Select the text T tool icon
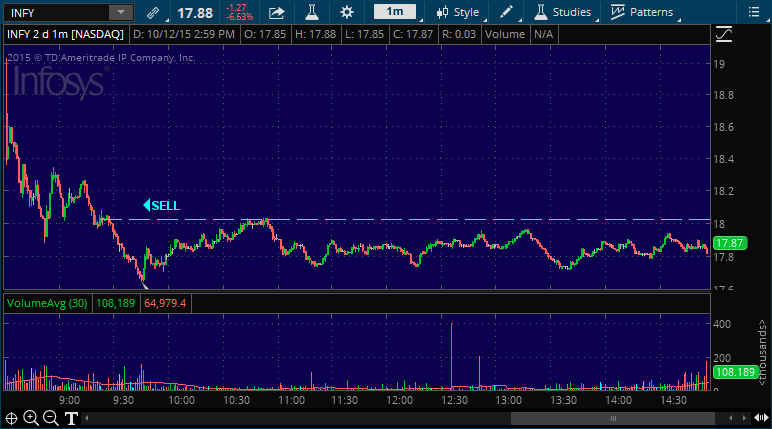 click(x=71, y=419)
